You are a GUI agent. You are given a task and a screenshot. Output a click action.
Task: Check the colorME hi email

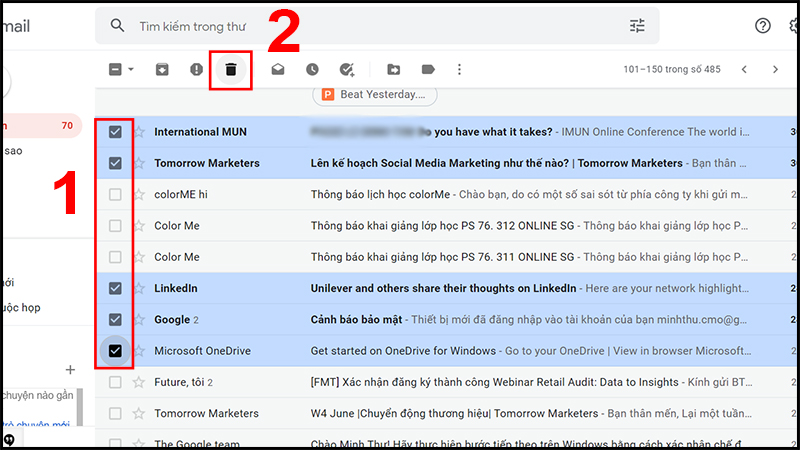pyautogui.click(x=115, y=194)
